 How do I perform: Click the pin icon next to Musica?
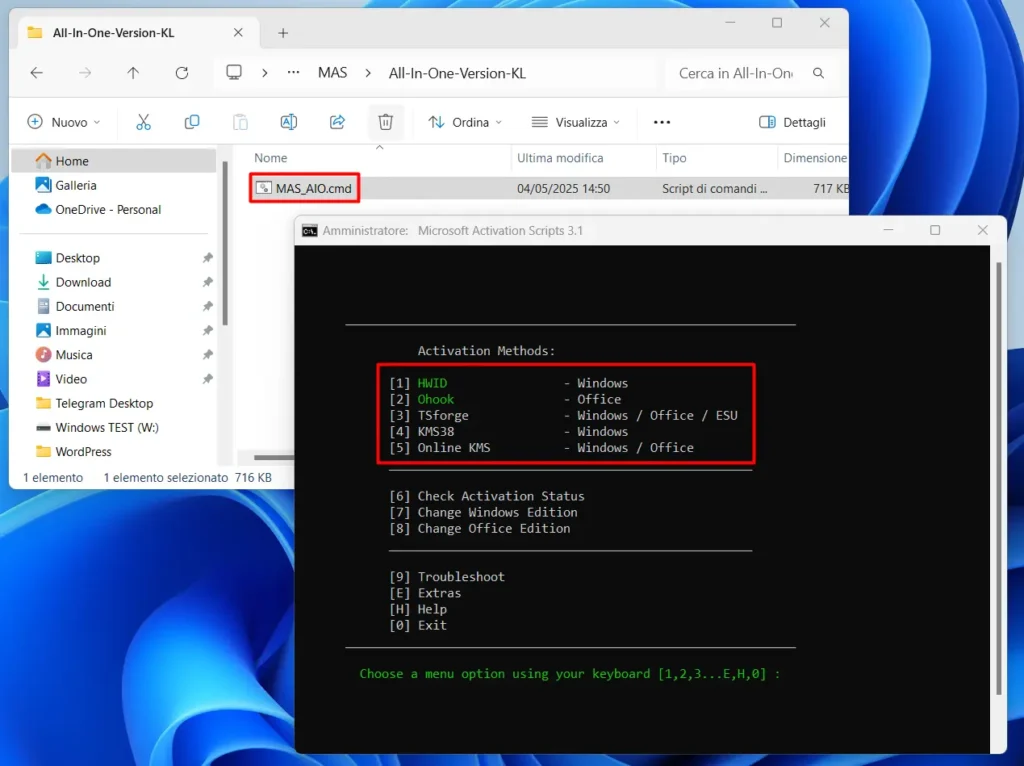pyautogui.click(x=208, y=355)
